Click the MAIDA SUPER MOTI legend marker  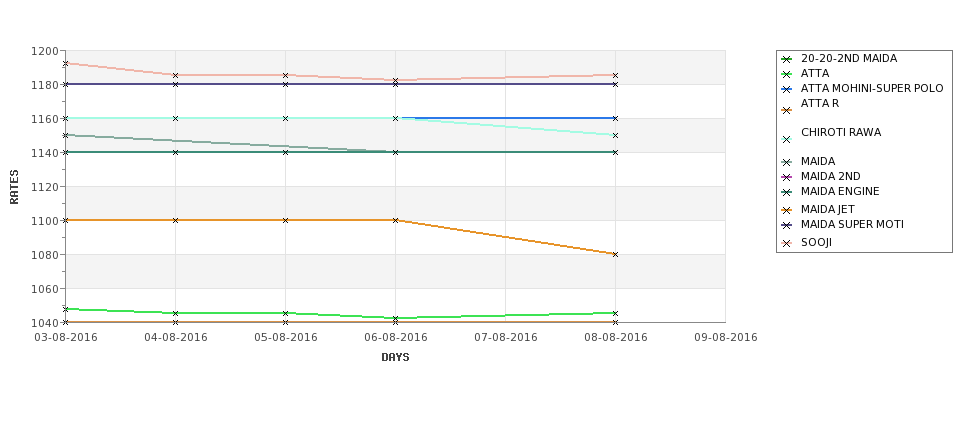click(787, 225)
